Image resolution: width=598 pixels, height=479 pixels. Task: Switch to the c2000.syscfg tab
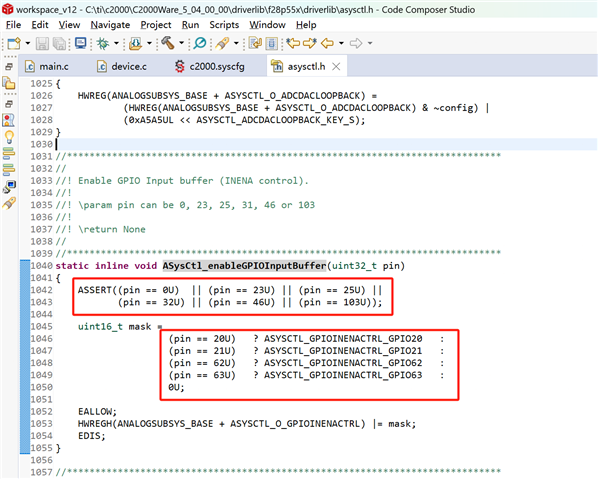pos(210,66)
